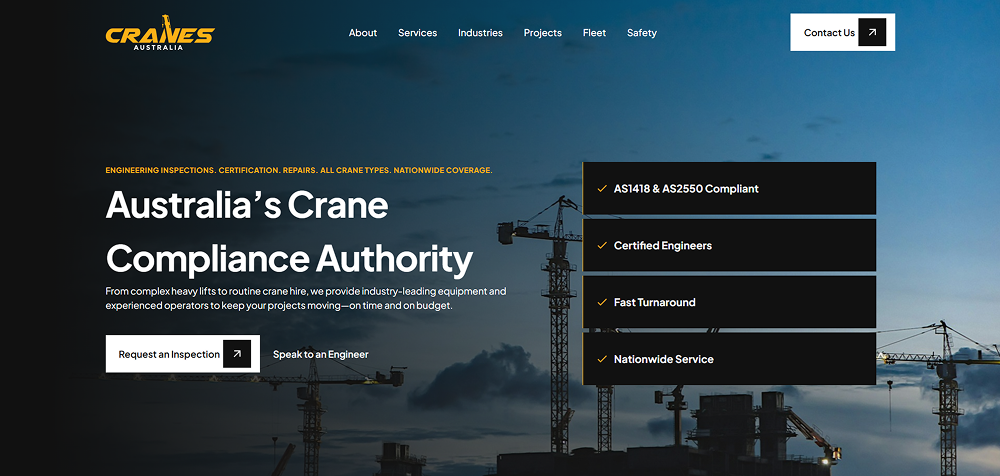Select Fleet in the navigation bar
The image size is (1000, 476).
594,33
